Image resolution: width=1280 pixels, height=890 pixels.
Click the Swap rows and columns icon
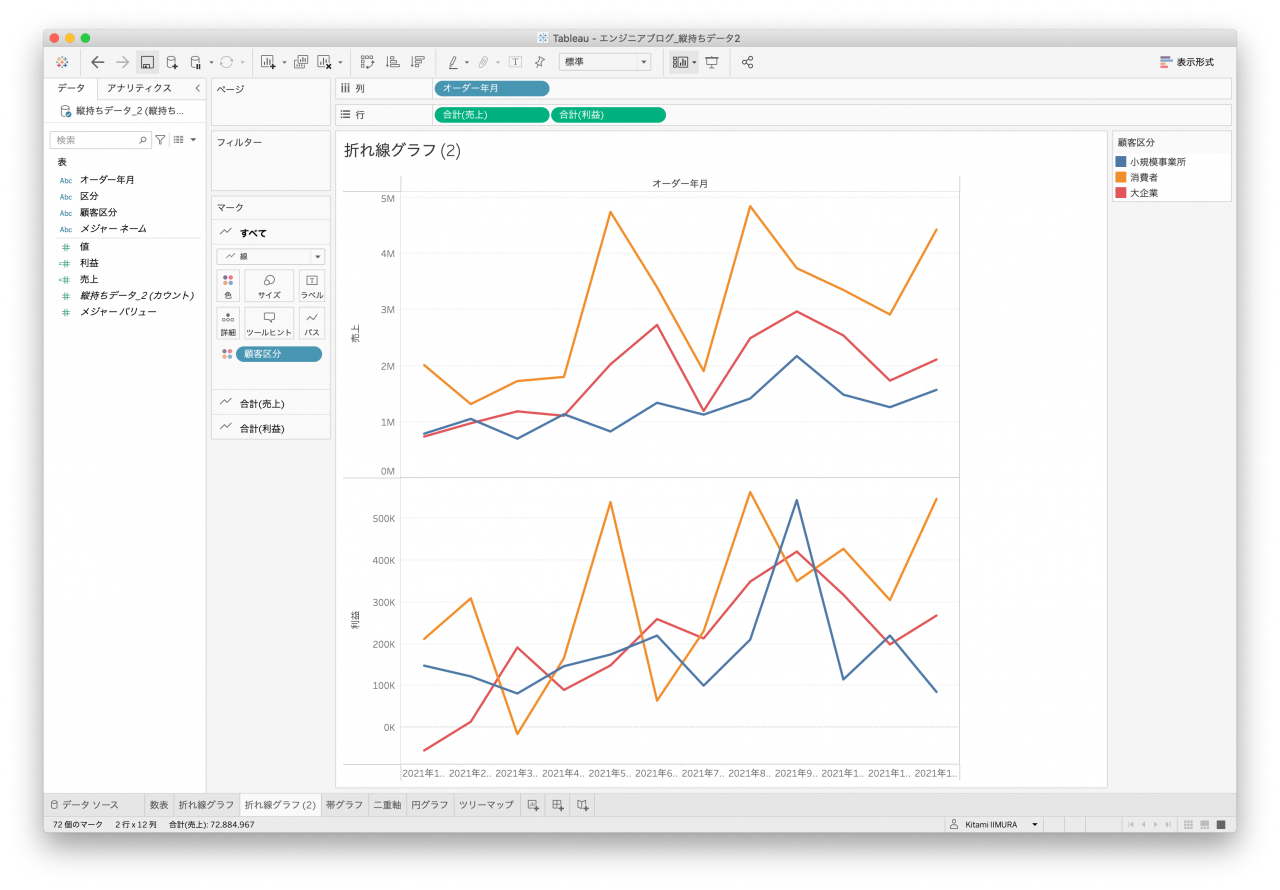(367, 62)
